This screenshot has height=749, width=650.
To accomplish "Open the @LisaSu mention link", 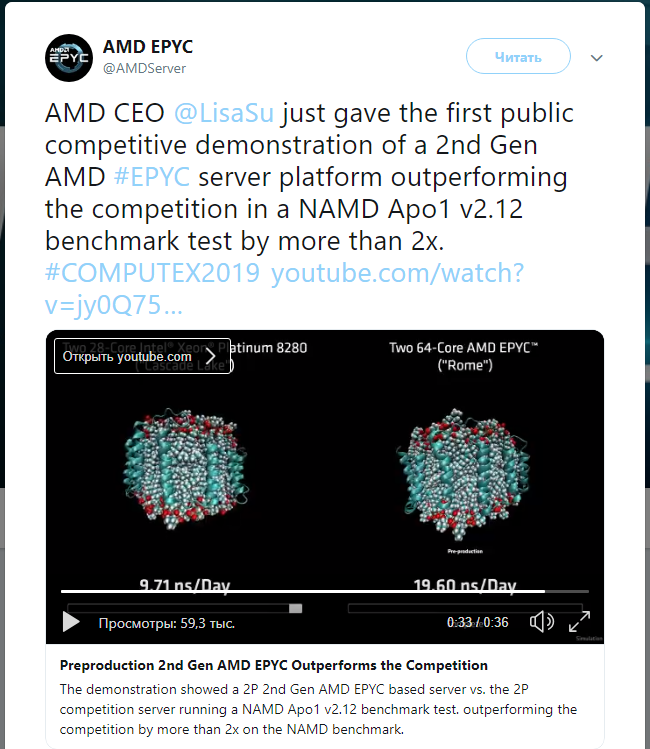I will click(x=224, y=114).
